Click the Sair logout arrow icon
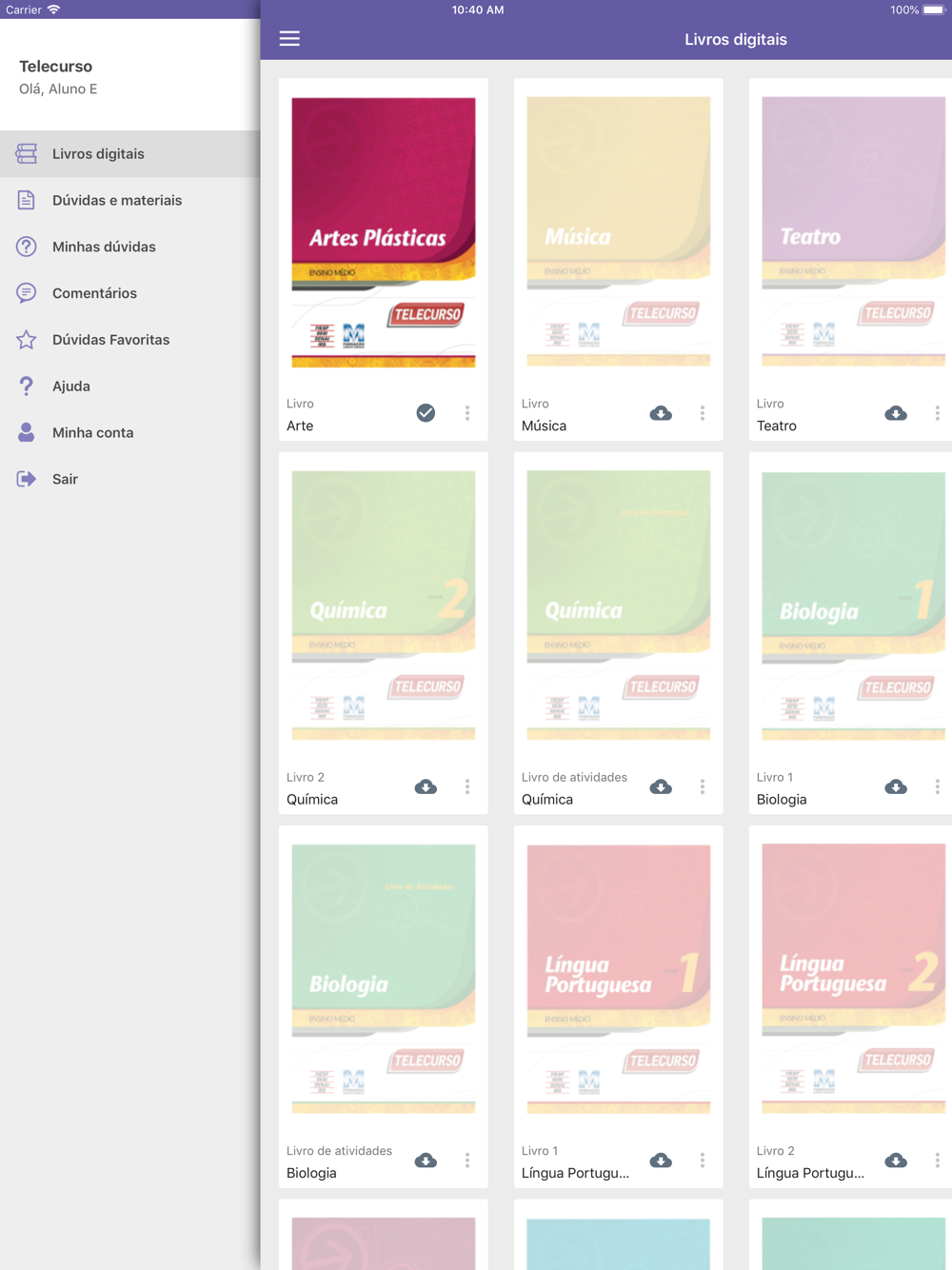Viewport: 952px width, 1270px height. [27, 479]
